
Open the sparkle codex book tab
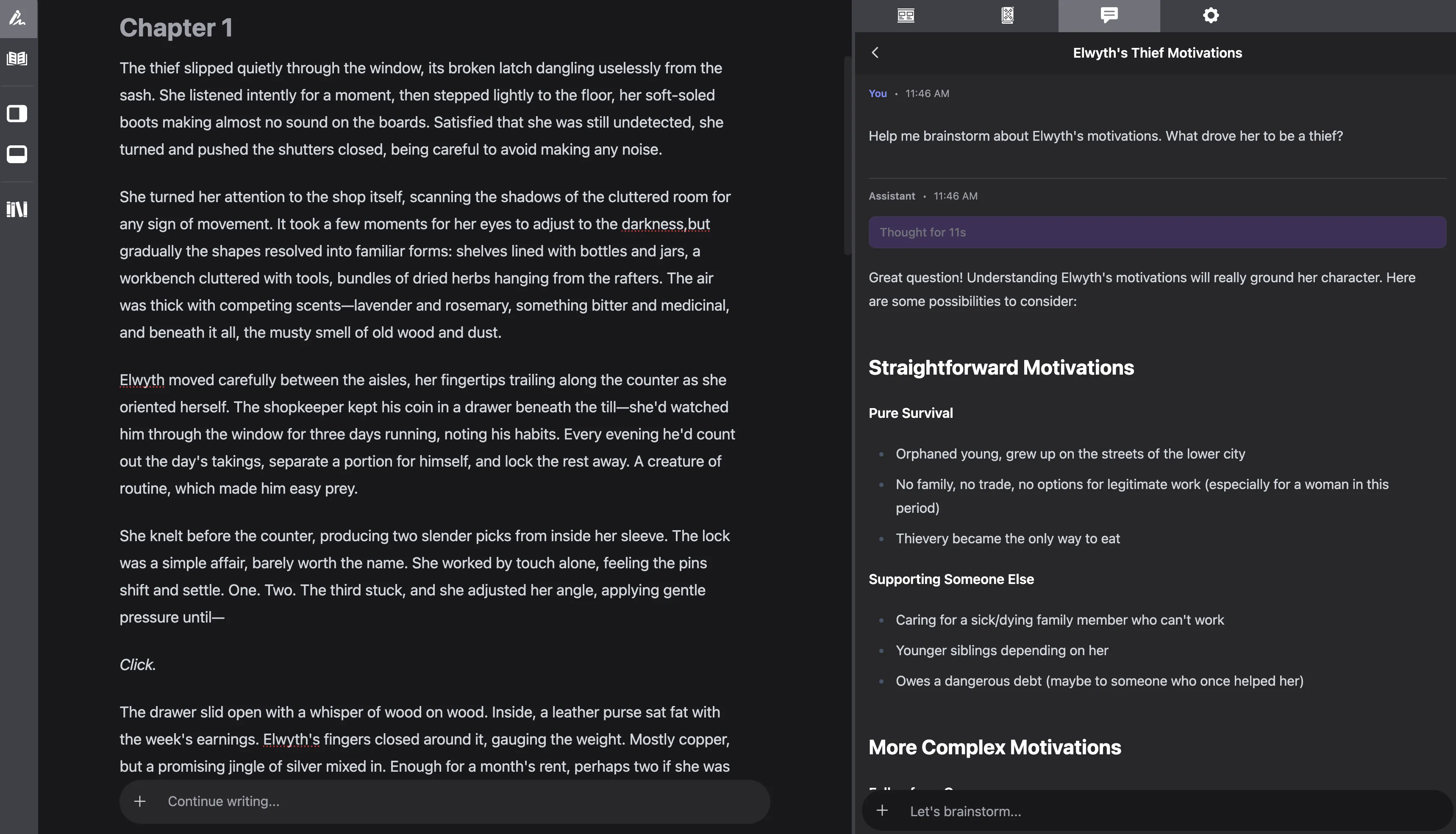1008,15
